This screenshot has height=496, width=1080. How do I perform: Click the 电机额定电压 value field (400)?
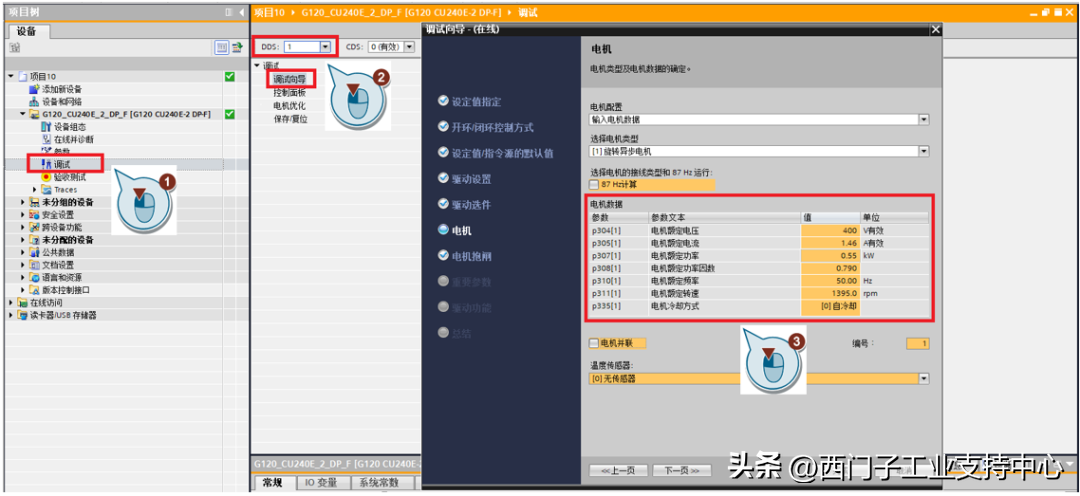830,230
